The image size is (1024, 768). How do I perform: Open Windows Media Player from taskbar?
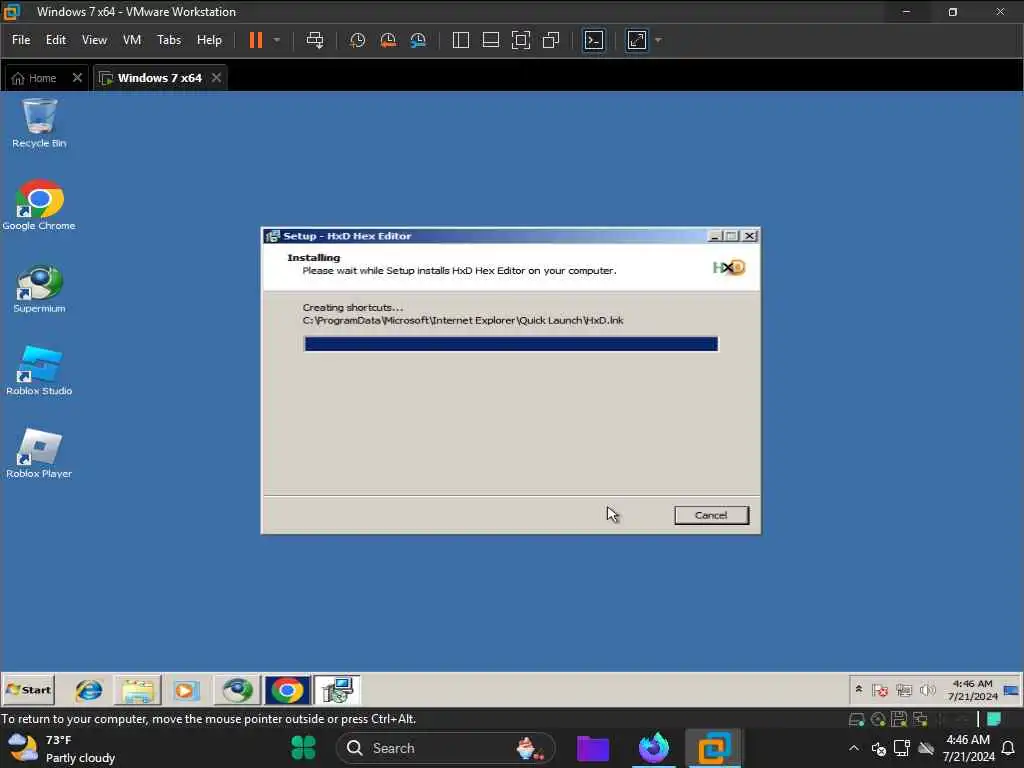coord(185,690)
